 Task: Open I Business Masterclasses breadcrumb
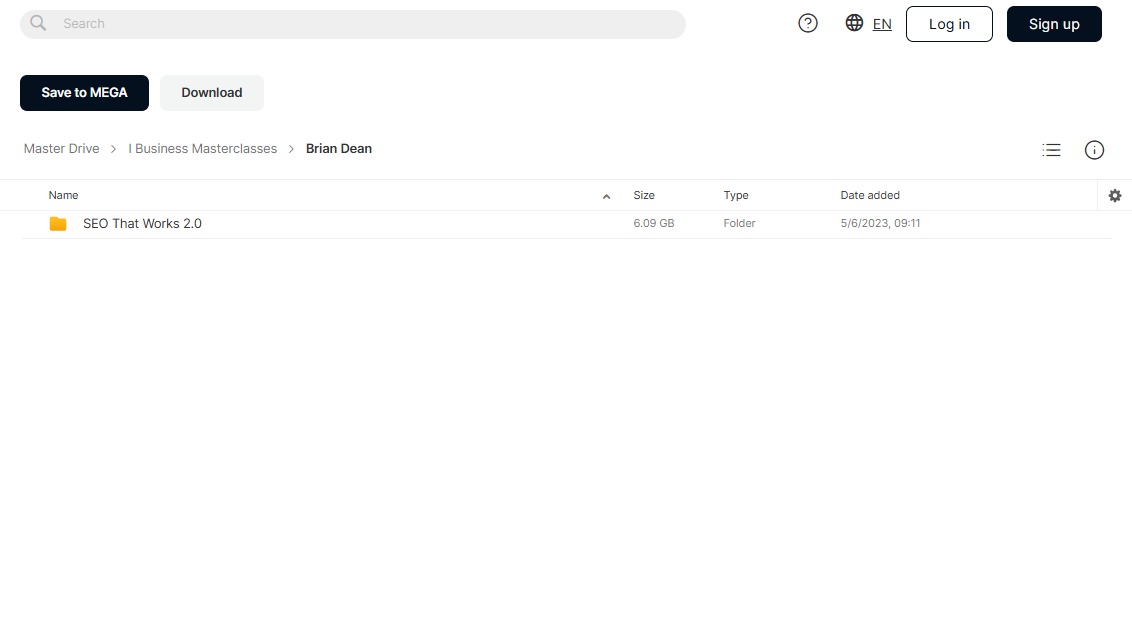203,149
